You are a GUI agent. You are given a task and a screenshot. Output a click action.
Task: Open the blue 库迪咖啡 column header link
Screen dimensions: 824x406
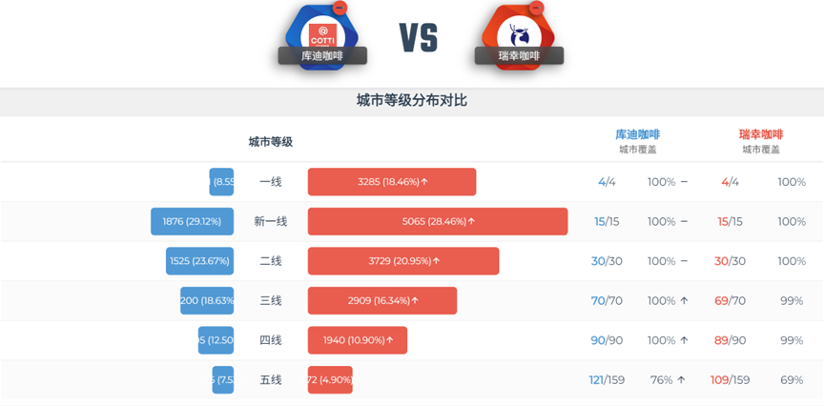[637, 134]
